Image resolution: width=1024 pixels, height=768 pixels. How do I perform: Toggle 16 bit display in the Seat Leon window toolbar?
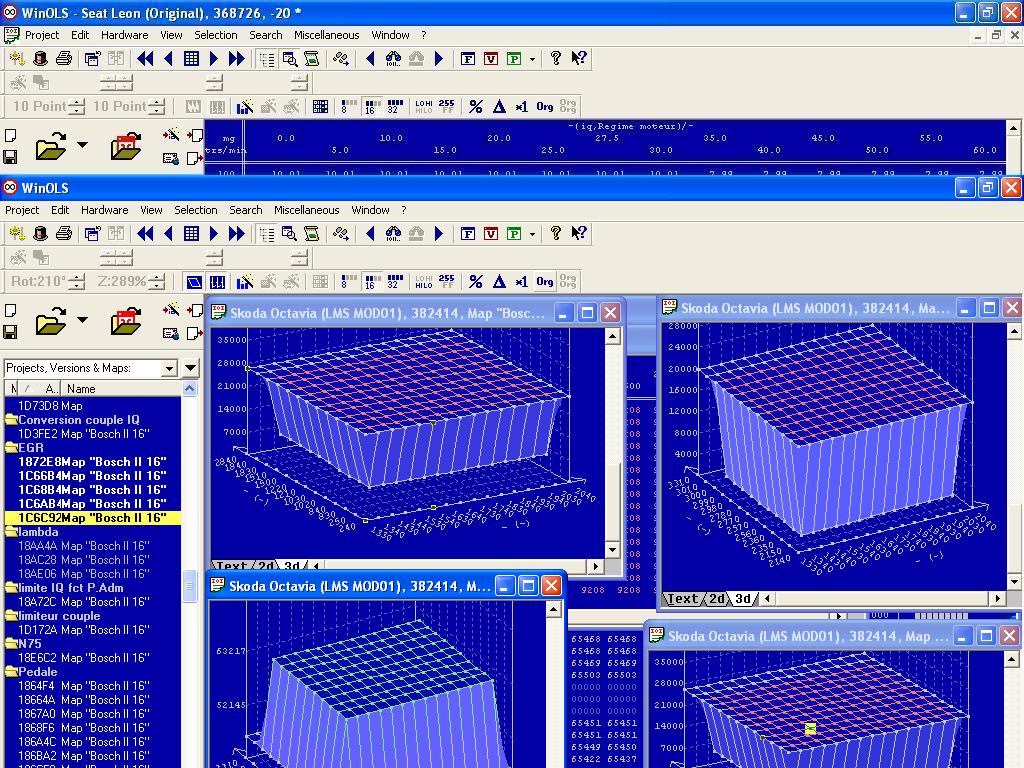pos(372,106)
